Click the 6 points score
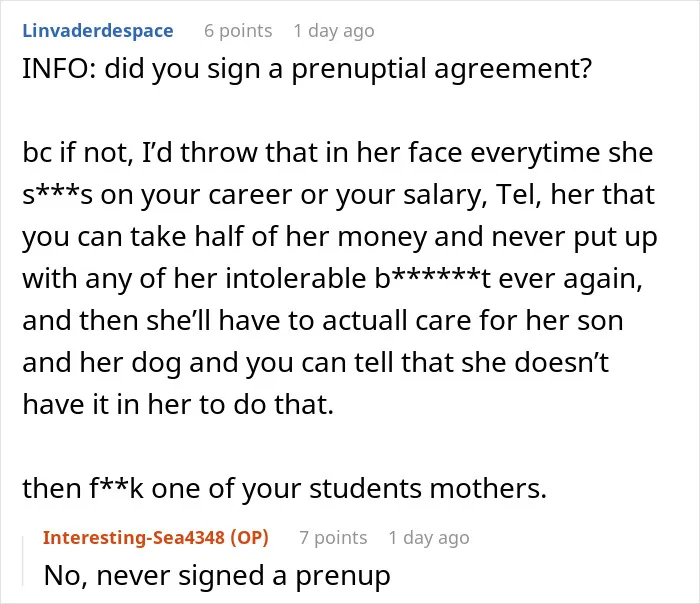 pyautogui.click(x=238, y=31)
